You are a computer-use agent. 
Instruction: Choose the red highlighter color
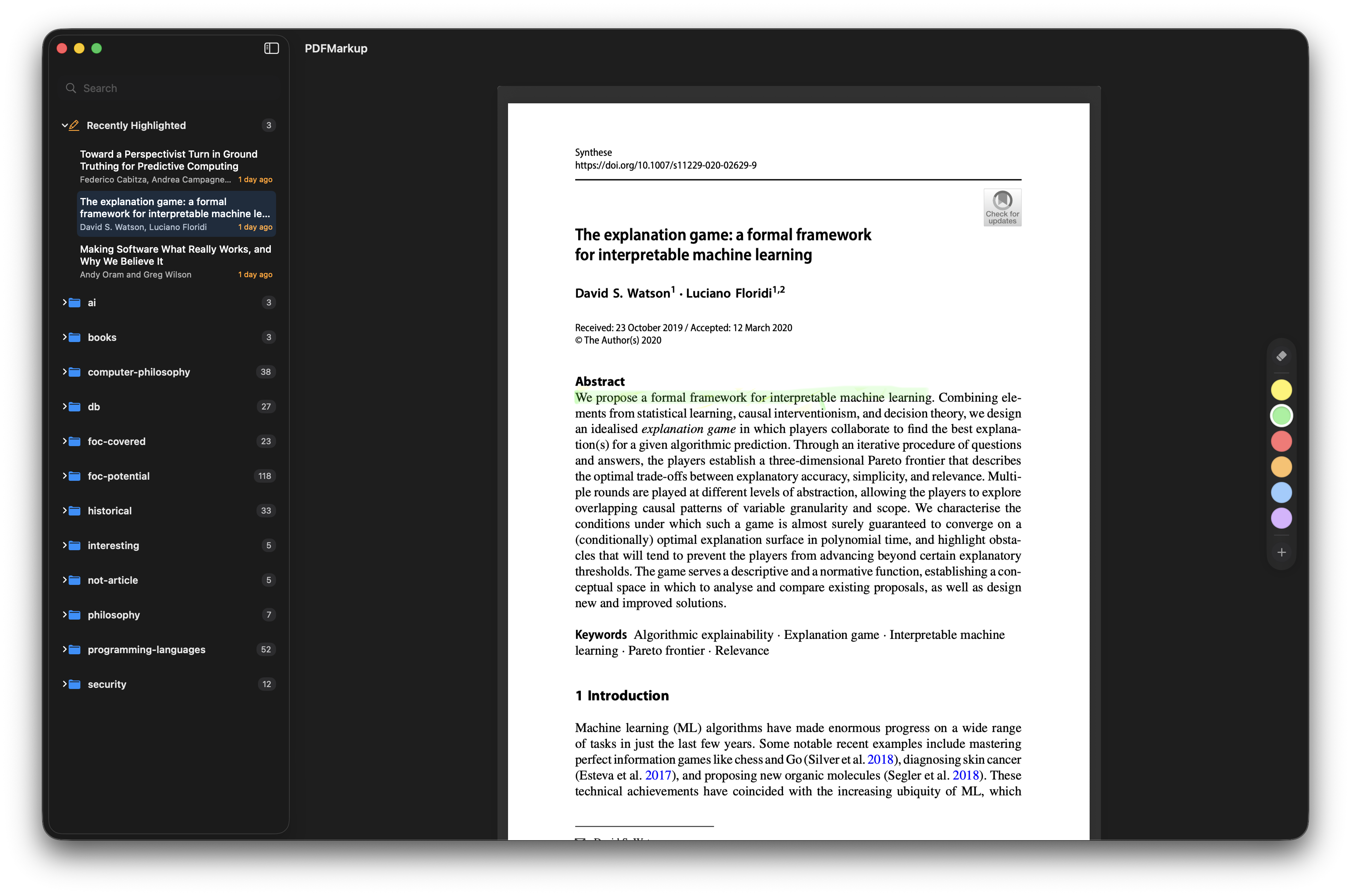(x=1281, y=441)
